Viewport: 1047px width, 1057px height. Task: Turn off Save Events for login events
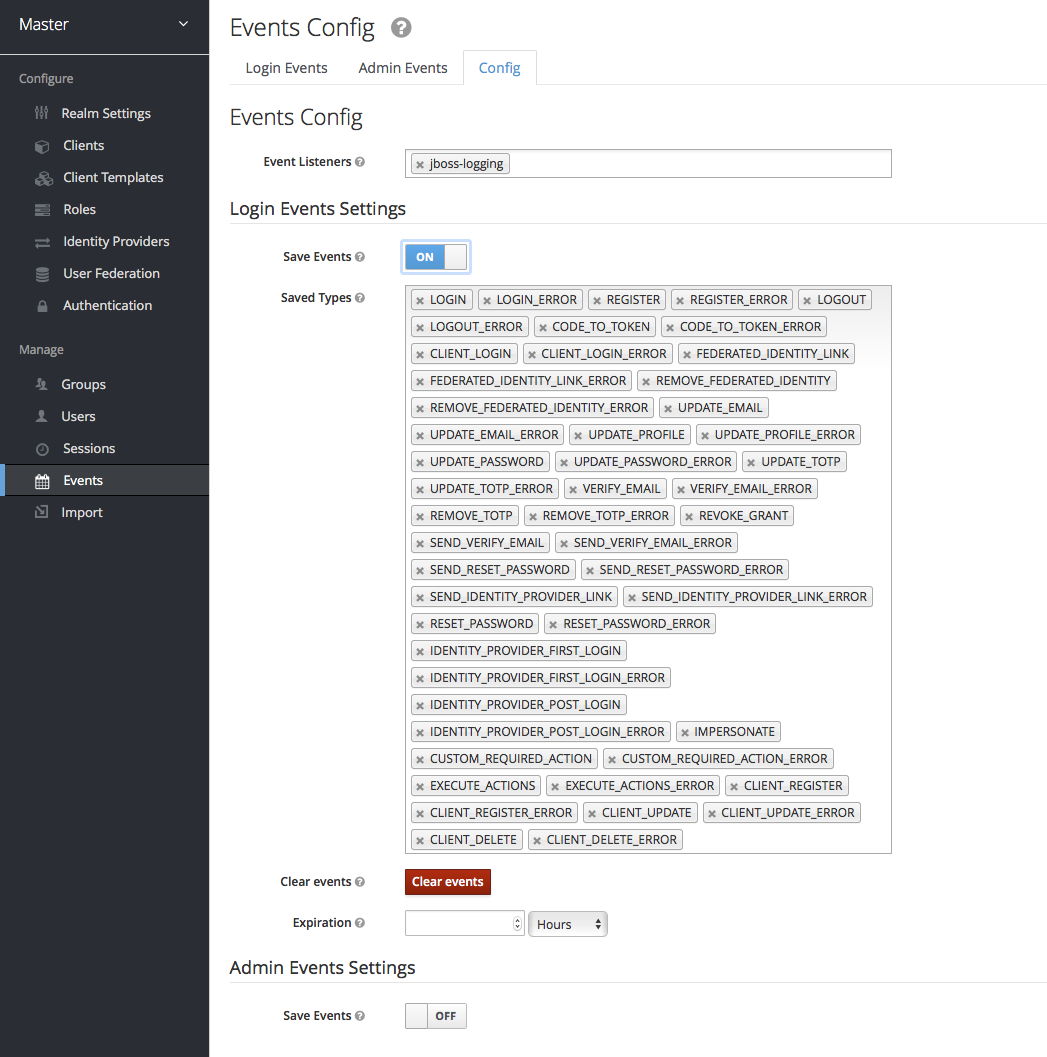pos(436,257)
